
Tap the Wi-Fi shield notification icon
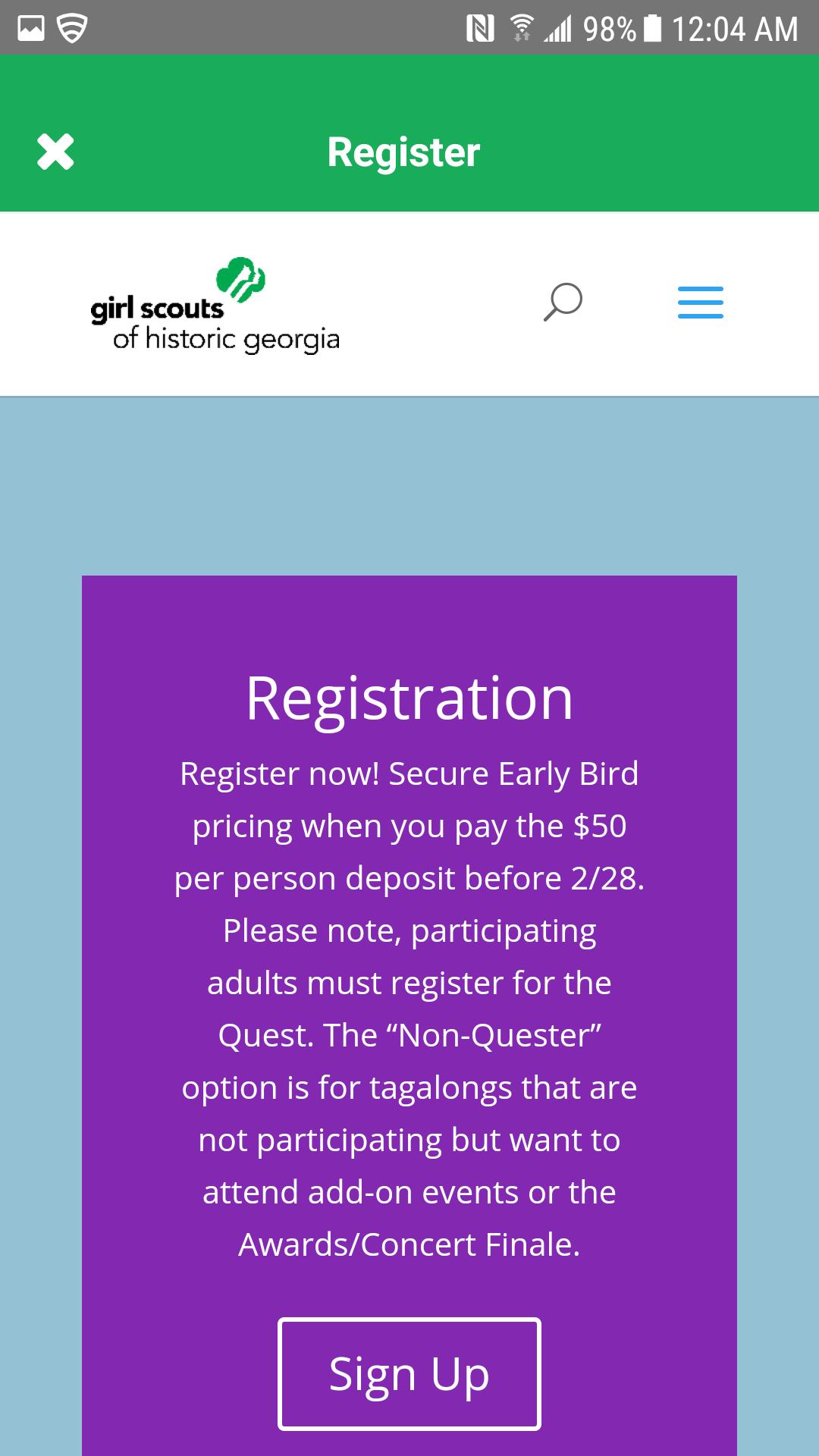coord(72,29)
